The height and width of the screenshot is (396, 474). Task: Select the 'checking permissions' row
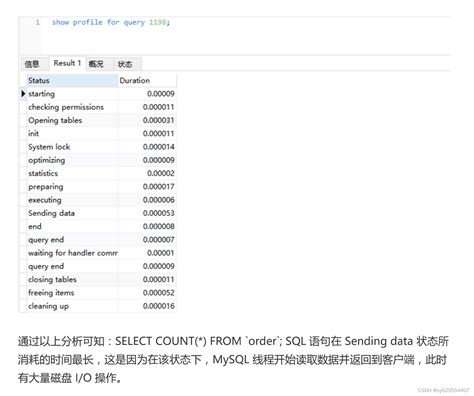click(101, 107)
